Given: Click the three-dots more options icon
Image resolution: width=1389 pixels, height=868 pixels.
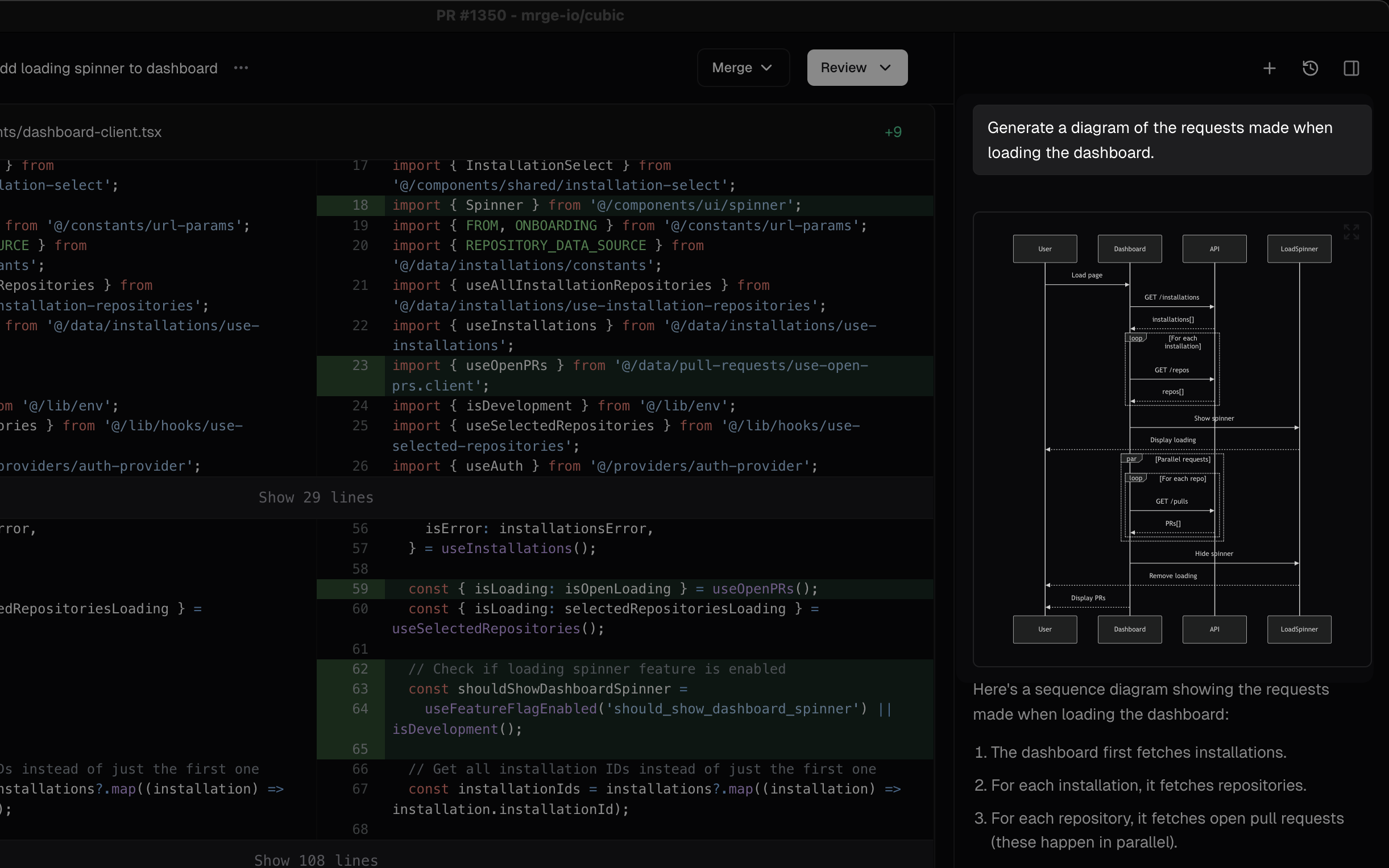Looking at the screenshot, I should tap(241, 68).
